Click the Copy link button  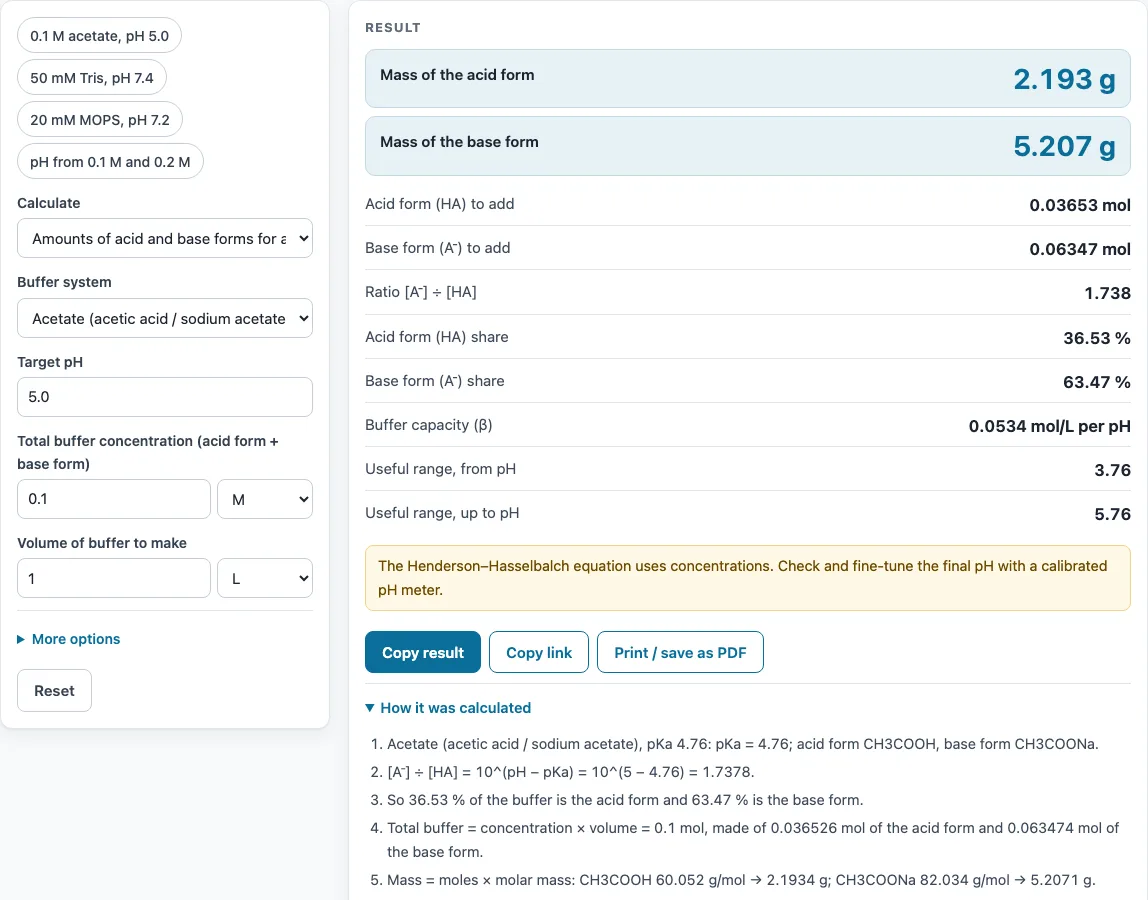(x=539, y=652)
